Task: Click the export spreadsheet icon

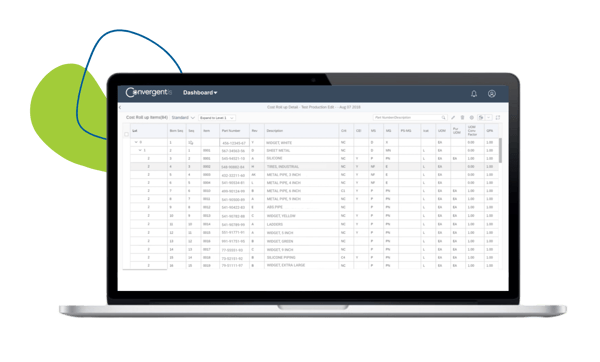Action: pos(481,117)
